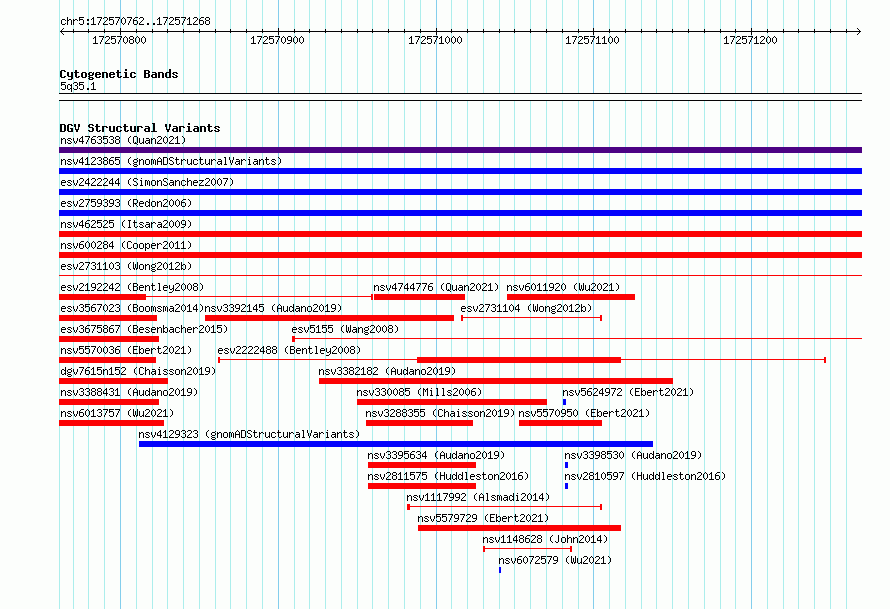The height and width of the screenshot is (609, 890).
Task: Click the red bar under nsv3392145
Action: 330,318
